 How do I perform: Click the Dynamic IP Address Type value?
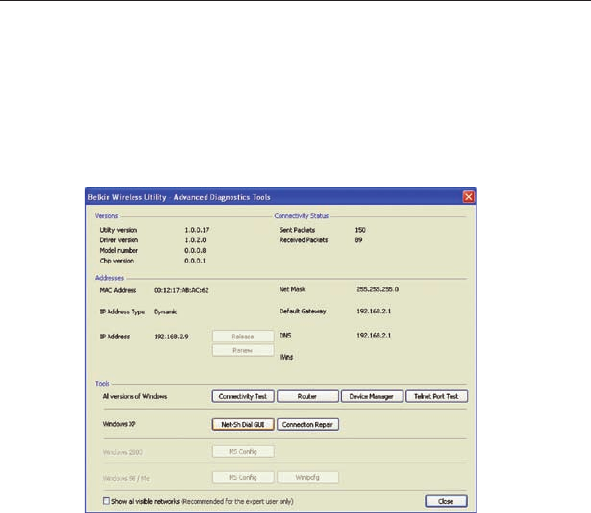165,312
